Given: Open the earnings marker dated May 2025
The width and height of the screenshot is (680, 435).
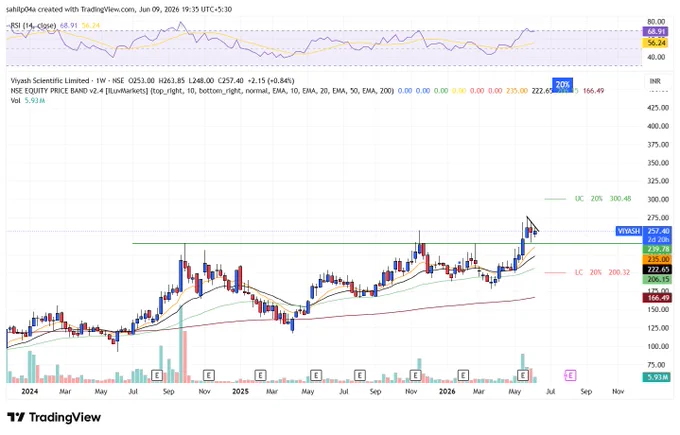Looking at the screenshot, I should coord(316,375).
